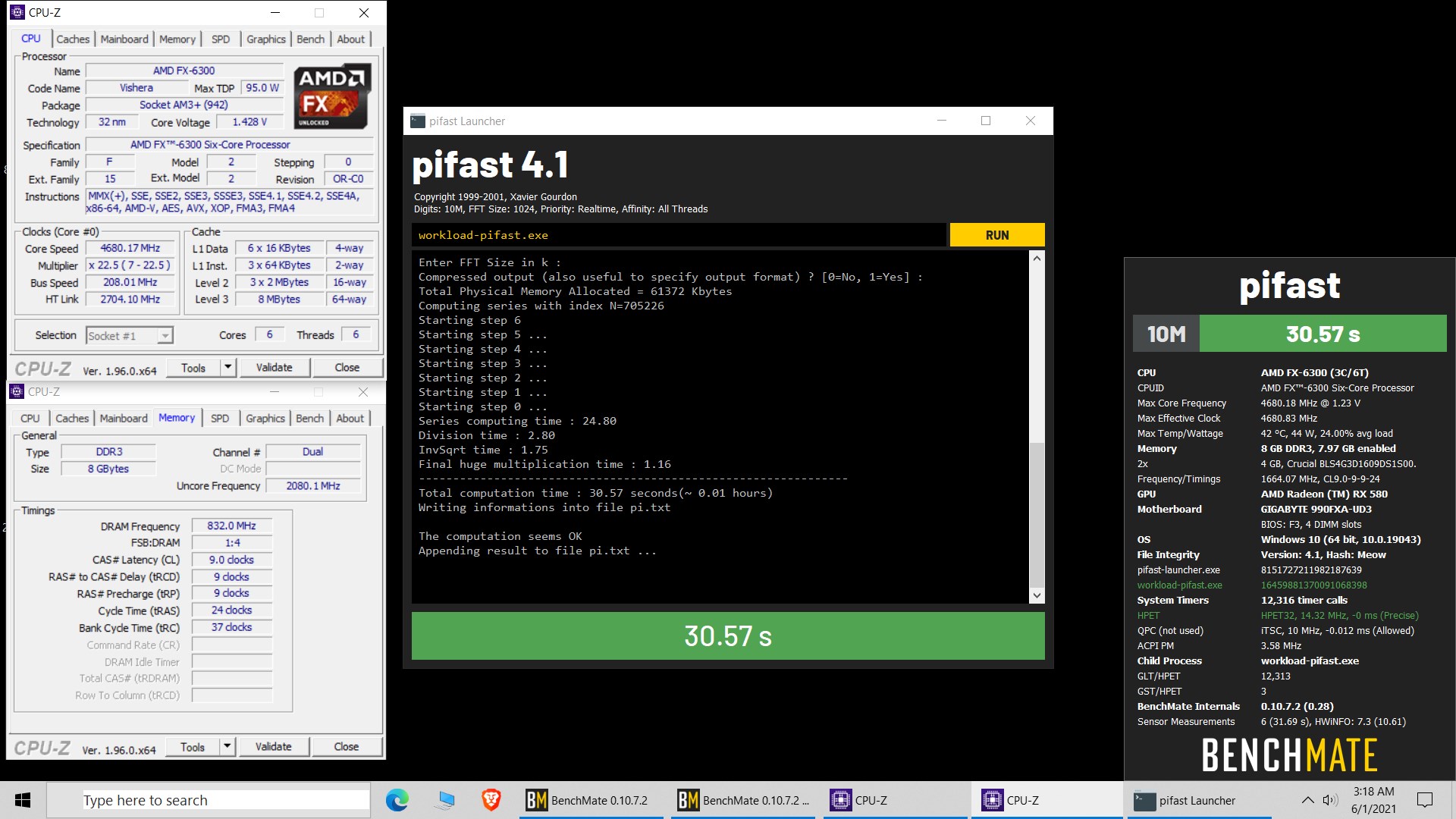This screenshot has height=819, width=1456.
Task: Click the 10M label in BenchMate panel
Action: point(1166,334)
